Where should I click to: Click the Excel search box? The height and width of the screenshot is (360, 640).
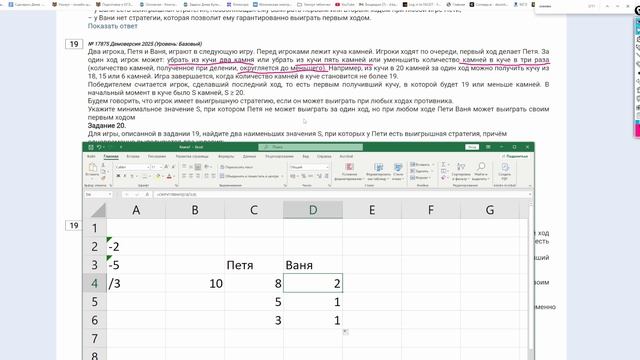point(311,147)
